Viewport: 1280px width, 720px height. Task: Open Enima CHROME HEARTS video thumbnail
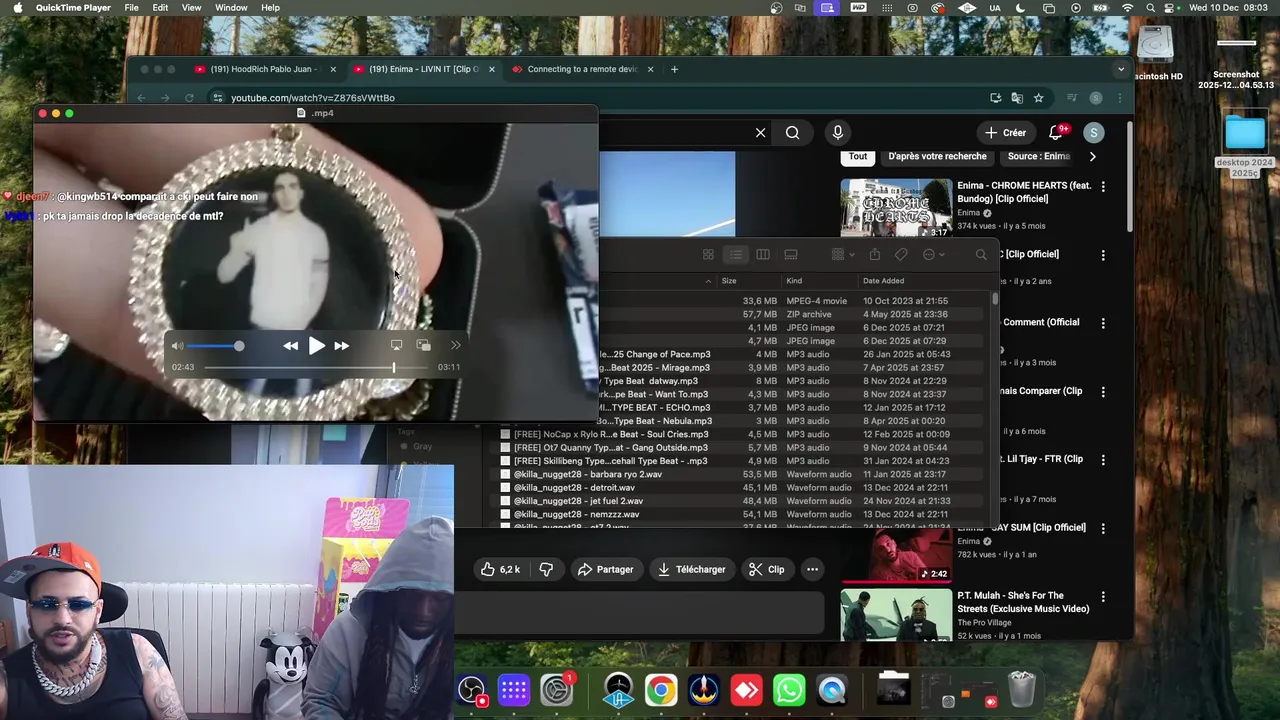[x=896, y=208]
